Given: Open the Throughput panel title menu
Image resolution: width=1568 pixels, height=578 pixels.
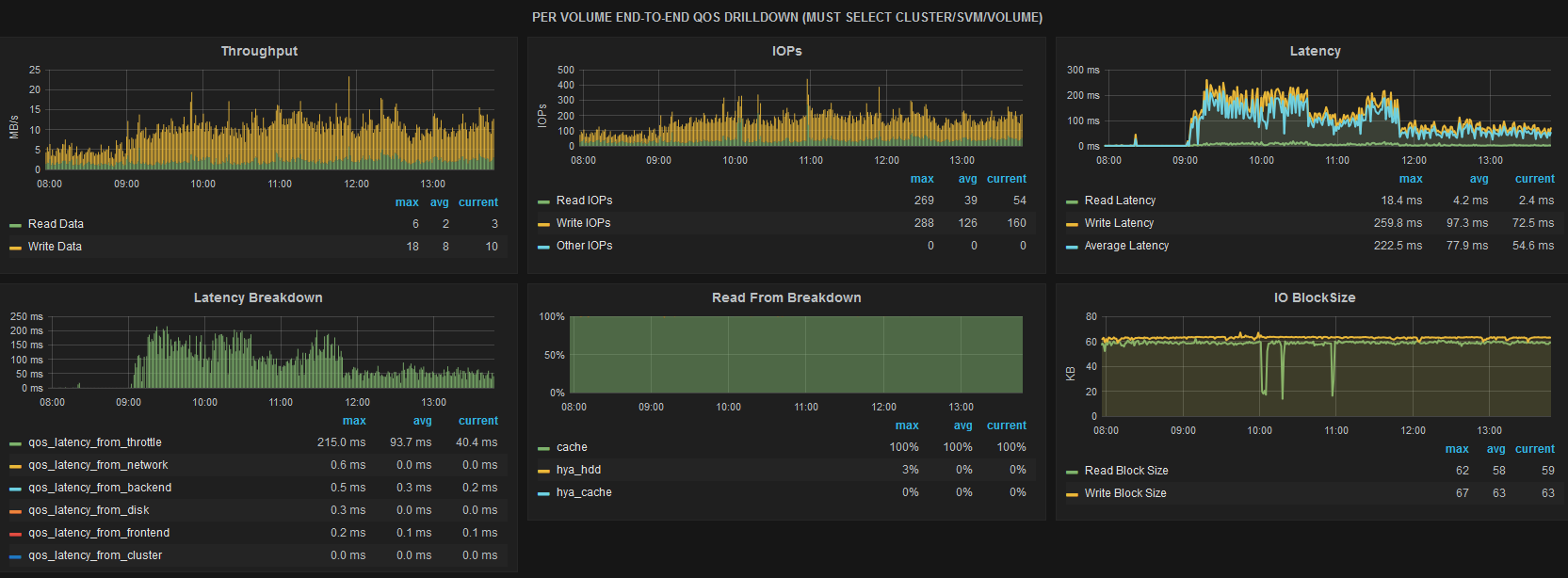Looking at the screenshot, I should coord(259,51).
